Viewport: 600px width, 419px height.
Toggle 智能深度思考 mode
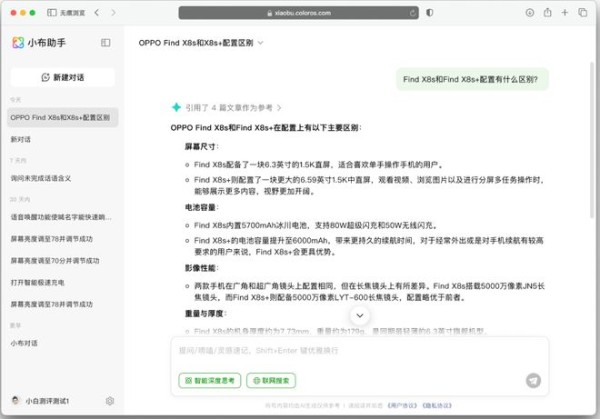pyautogui.click(x=210, y=380)
